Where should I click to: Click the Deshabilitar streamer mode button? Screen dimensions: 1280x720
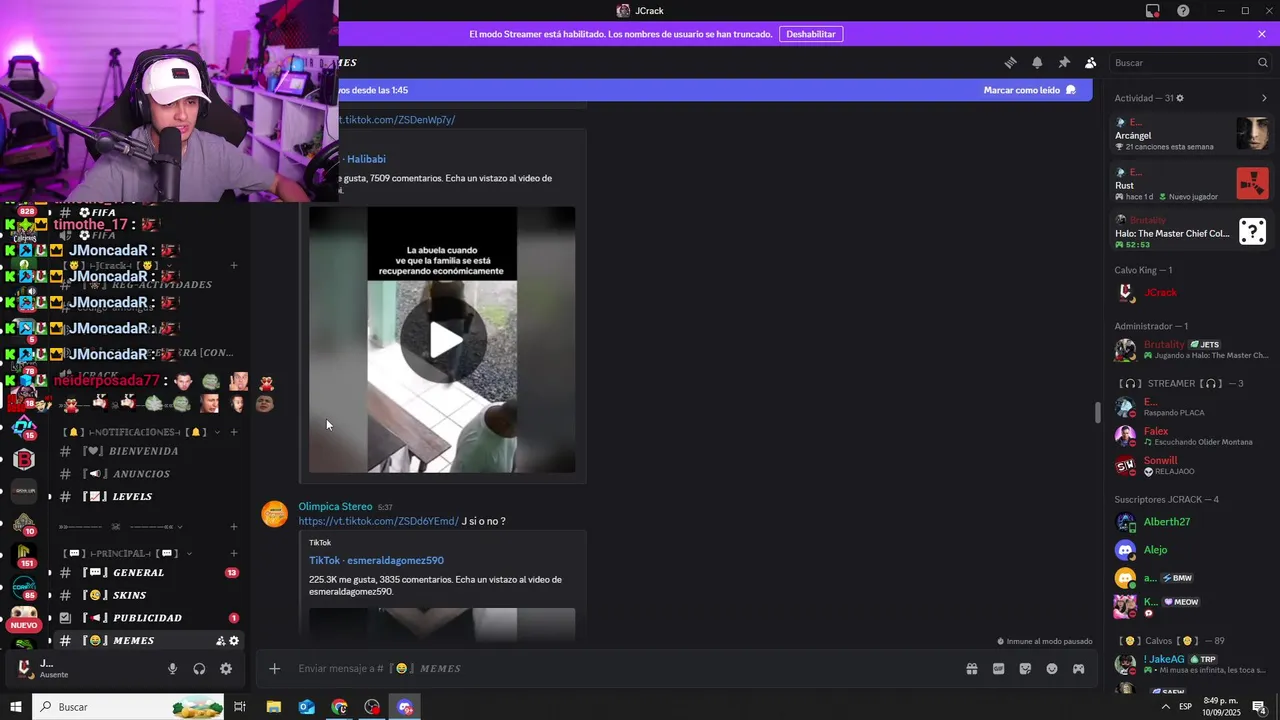click(x=811, y=34)
